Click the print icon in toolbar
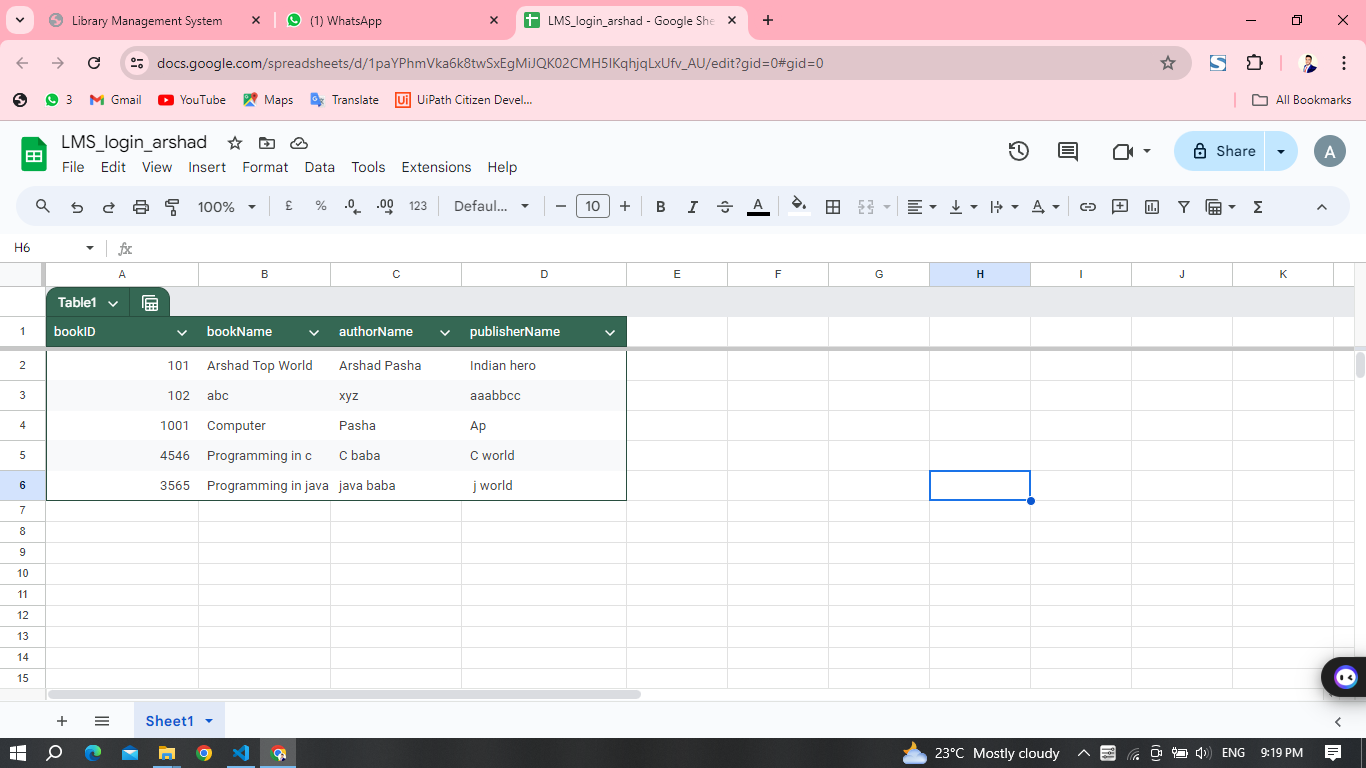1366x768 pixels. [140, 207]
